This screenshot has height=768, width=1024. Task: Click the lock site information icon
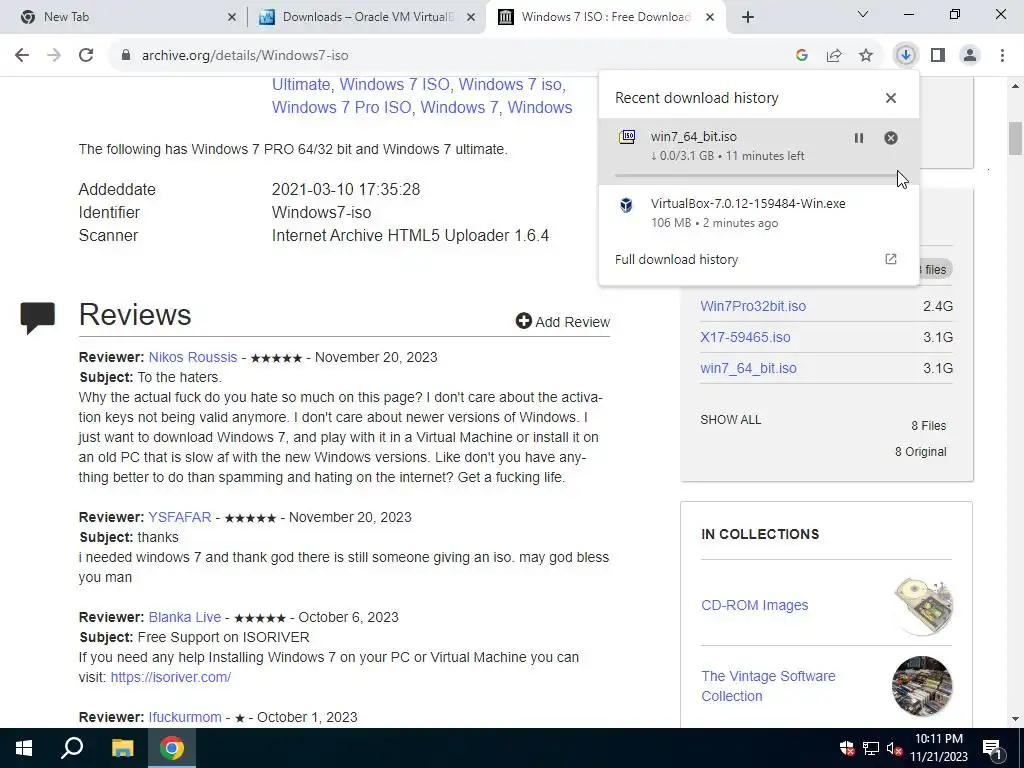pyautogui.click(x=126, y=56)
